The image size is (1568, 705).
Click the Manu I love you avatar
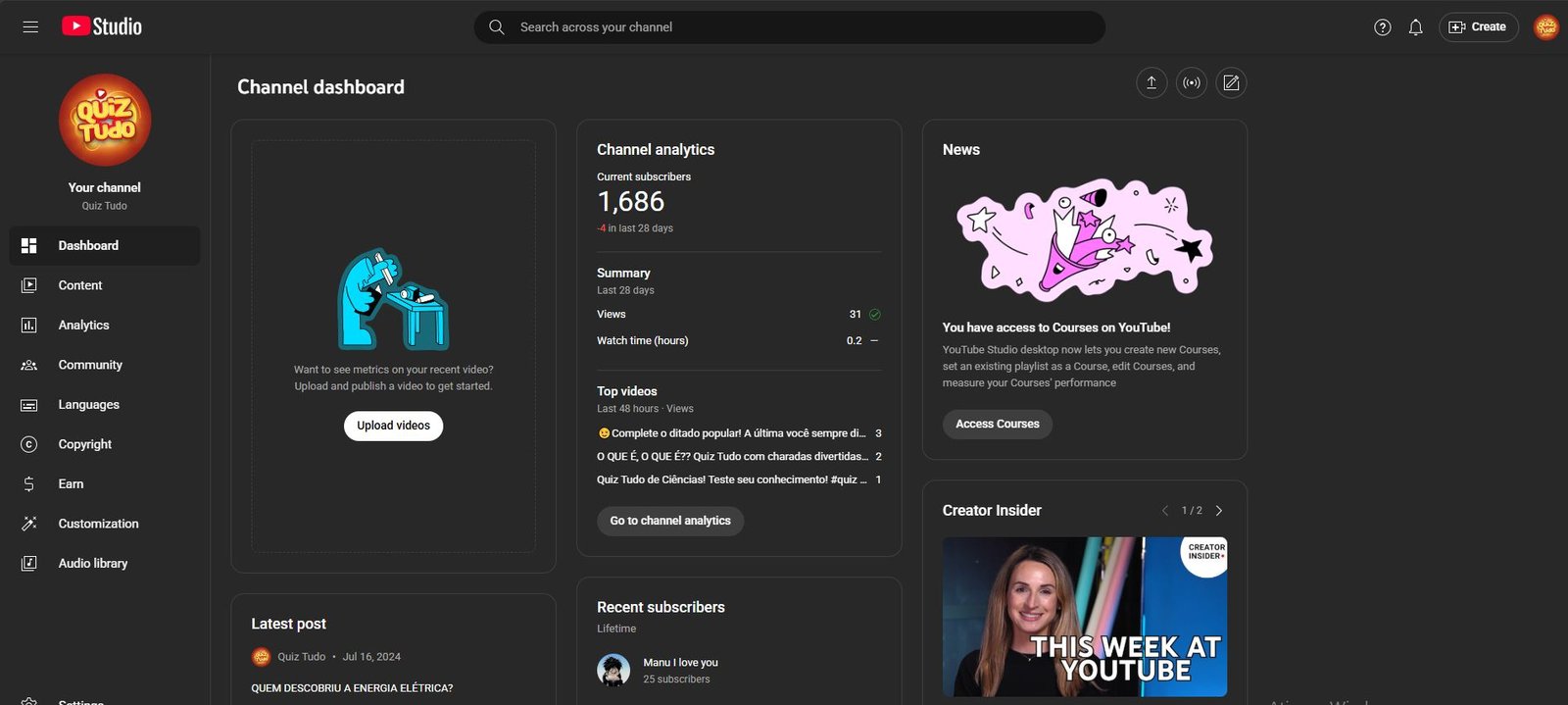[x=613, y=671]
